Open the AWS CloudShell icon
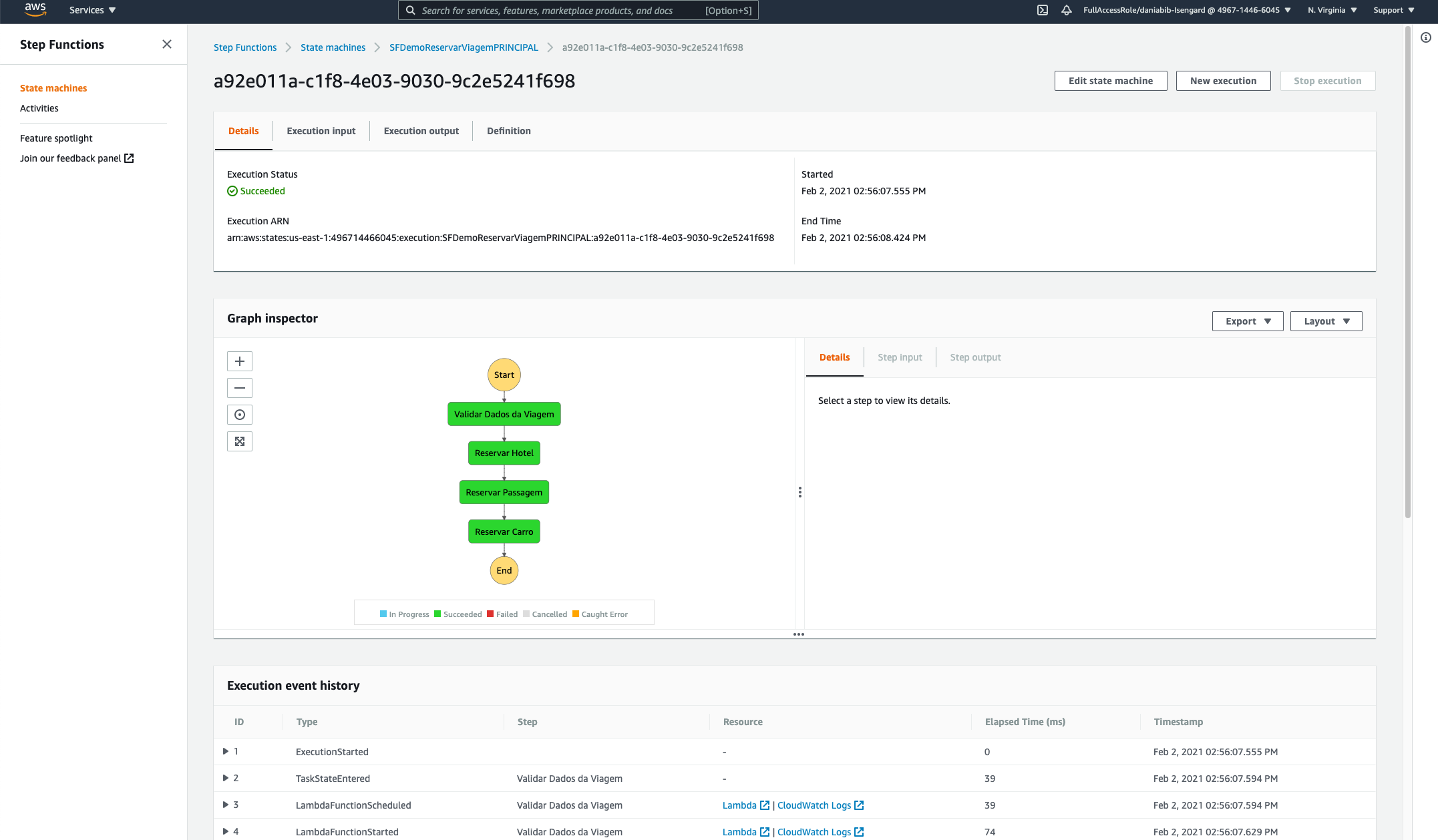This screenshot has height=840, width=1438. pos(1042,10)
